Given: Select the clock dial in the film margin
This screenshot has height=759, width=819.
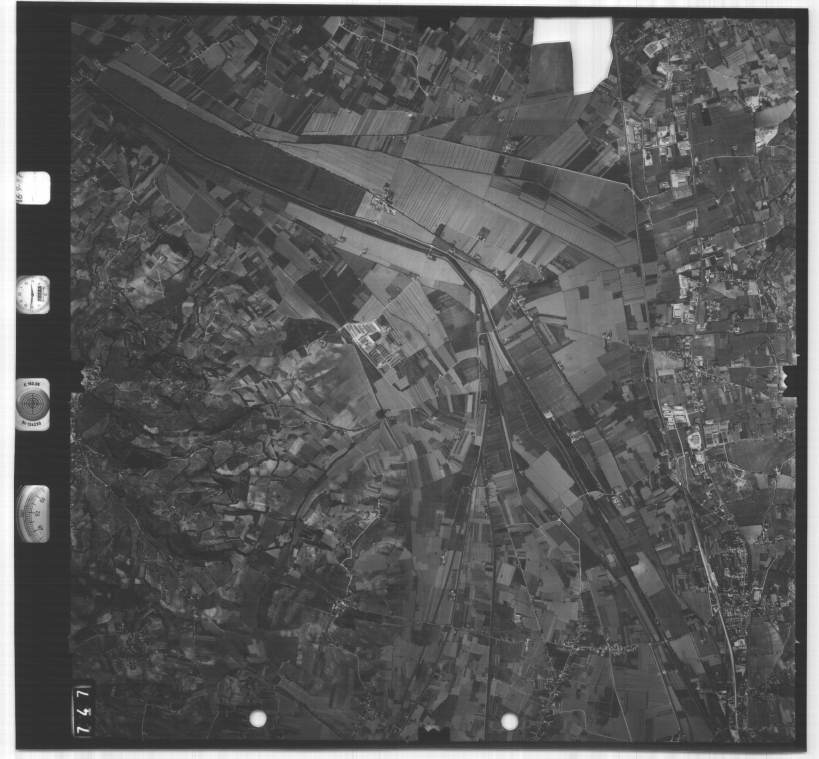Looking at the screenshot, I should pos(33,295).
